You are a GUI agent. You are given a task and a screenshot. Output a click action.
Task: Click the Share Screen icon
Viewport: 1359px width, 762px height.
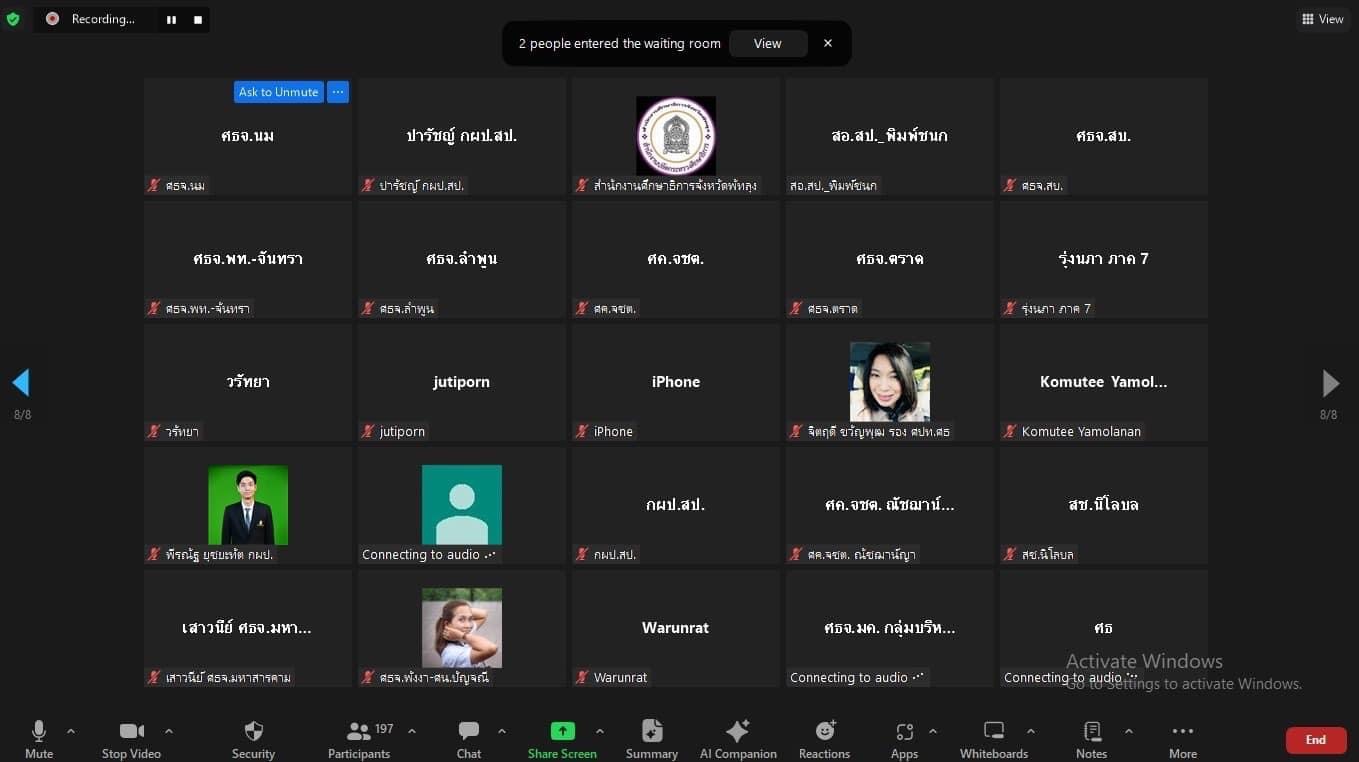pyautogui.click(x=563, y=731)
